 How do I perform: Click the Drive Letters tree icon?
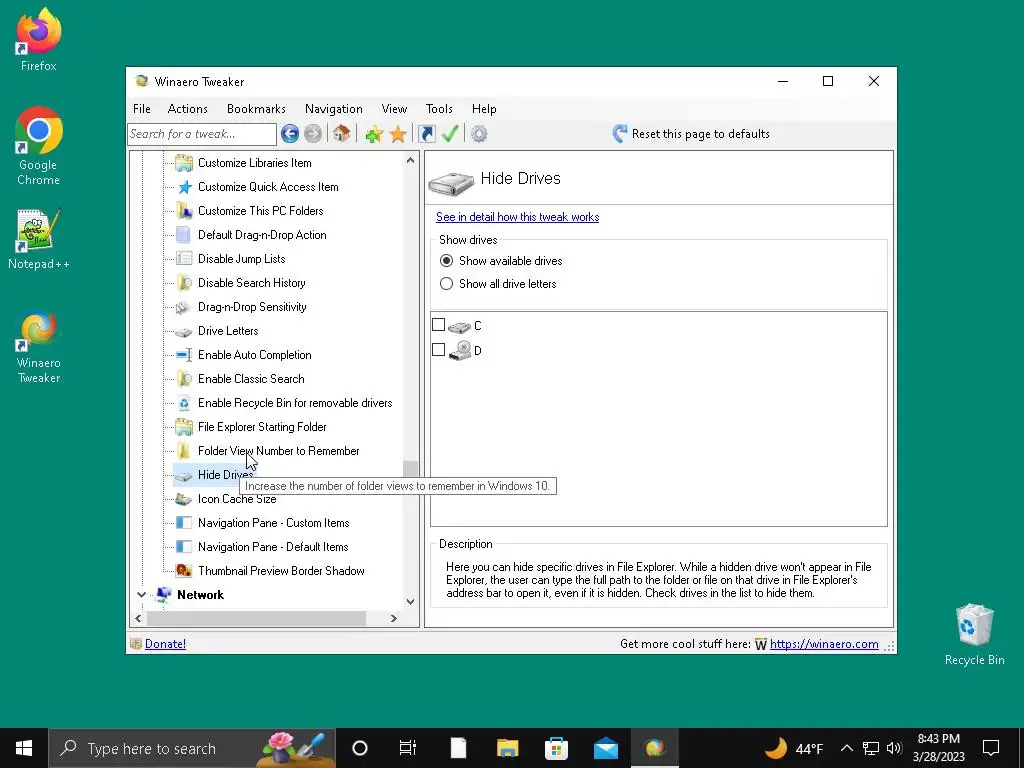click(184, 332)
